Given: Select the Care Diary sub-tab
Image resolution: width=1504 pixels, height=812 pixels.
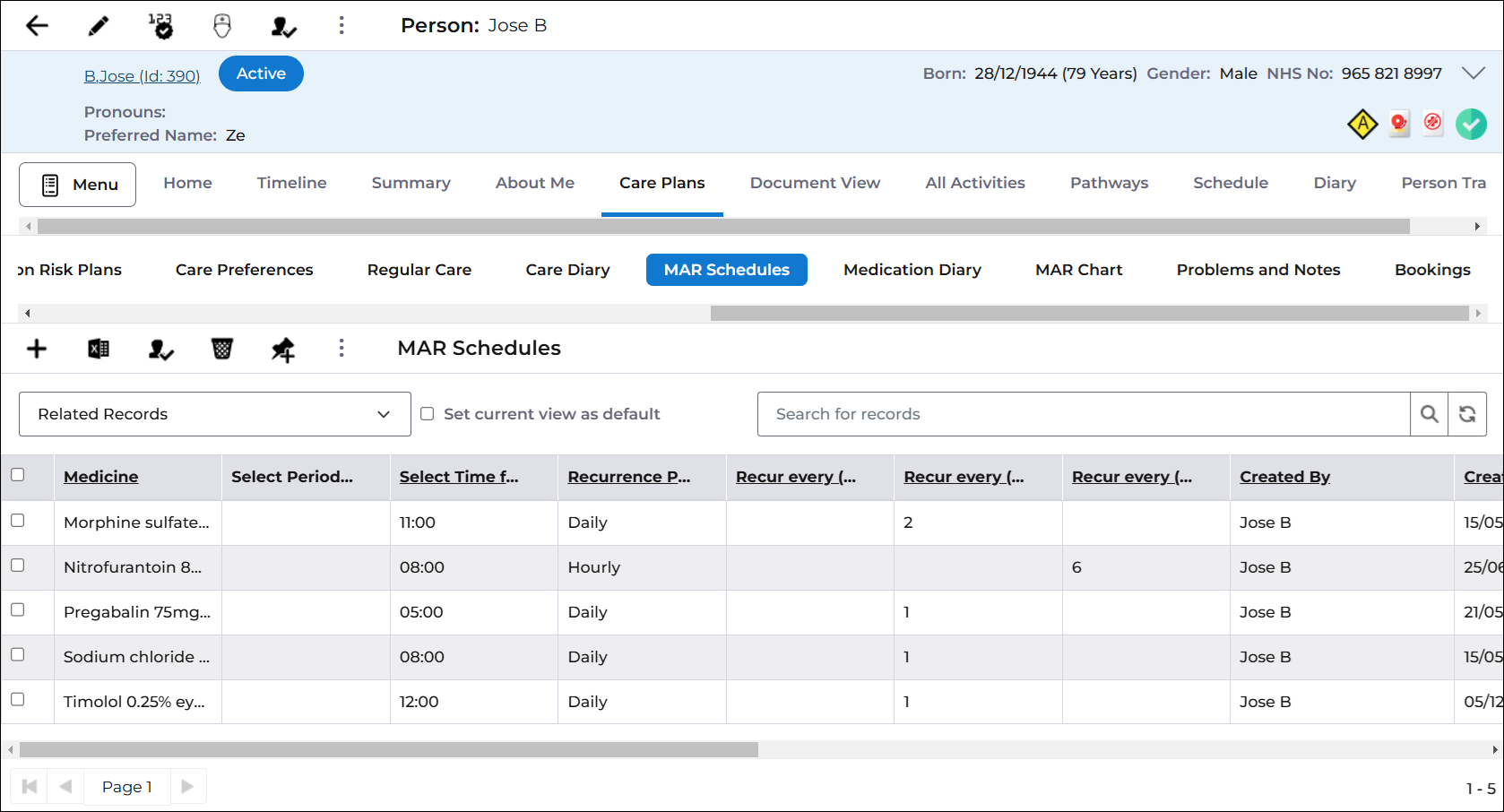Looking at the screenshot, I should [x=567, y=270].
